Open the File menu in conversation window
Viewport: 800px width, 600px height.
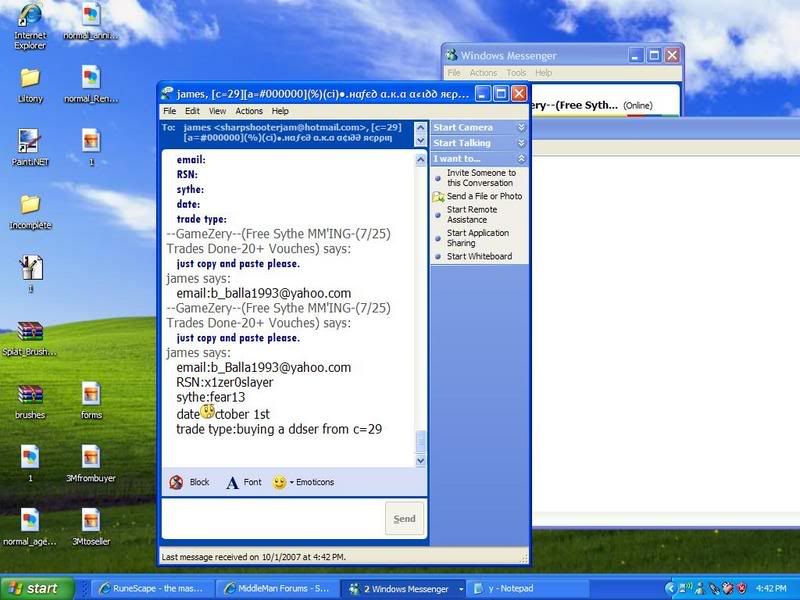169,111
